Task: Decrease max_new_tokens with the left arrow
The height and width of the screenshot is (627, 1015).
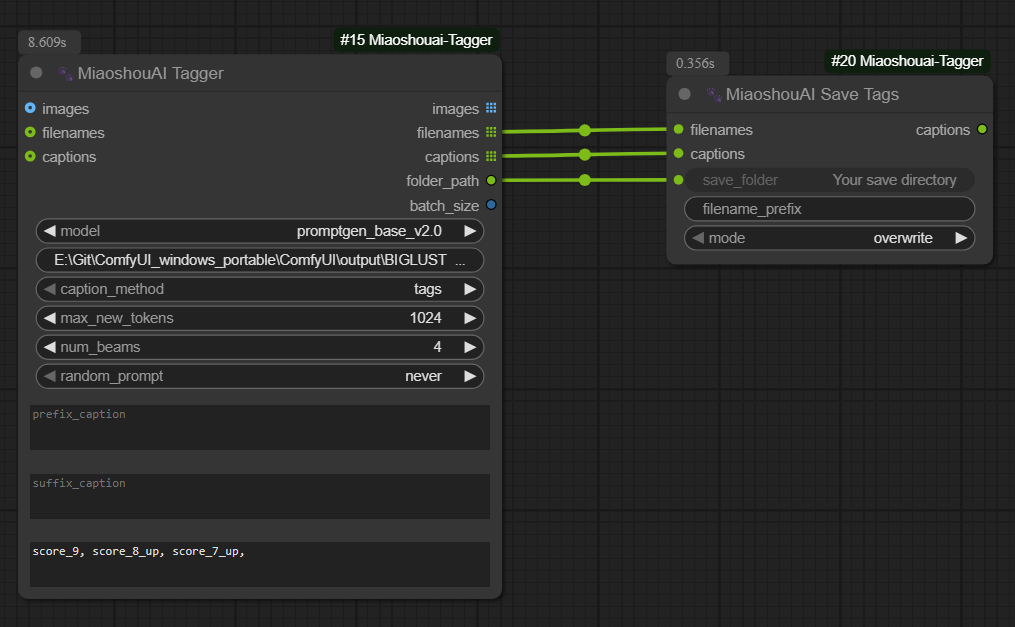Action: (49, 318)
